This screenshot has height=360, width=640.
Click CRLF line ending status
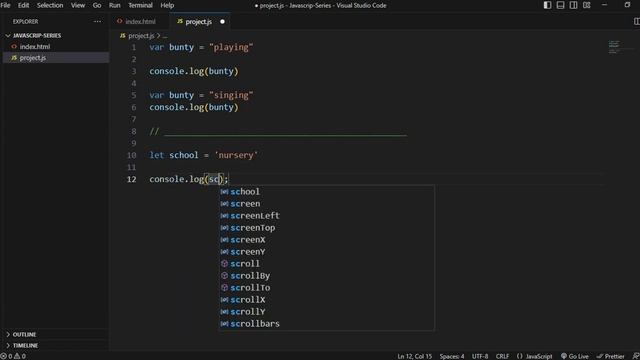[502, 356]
